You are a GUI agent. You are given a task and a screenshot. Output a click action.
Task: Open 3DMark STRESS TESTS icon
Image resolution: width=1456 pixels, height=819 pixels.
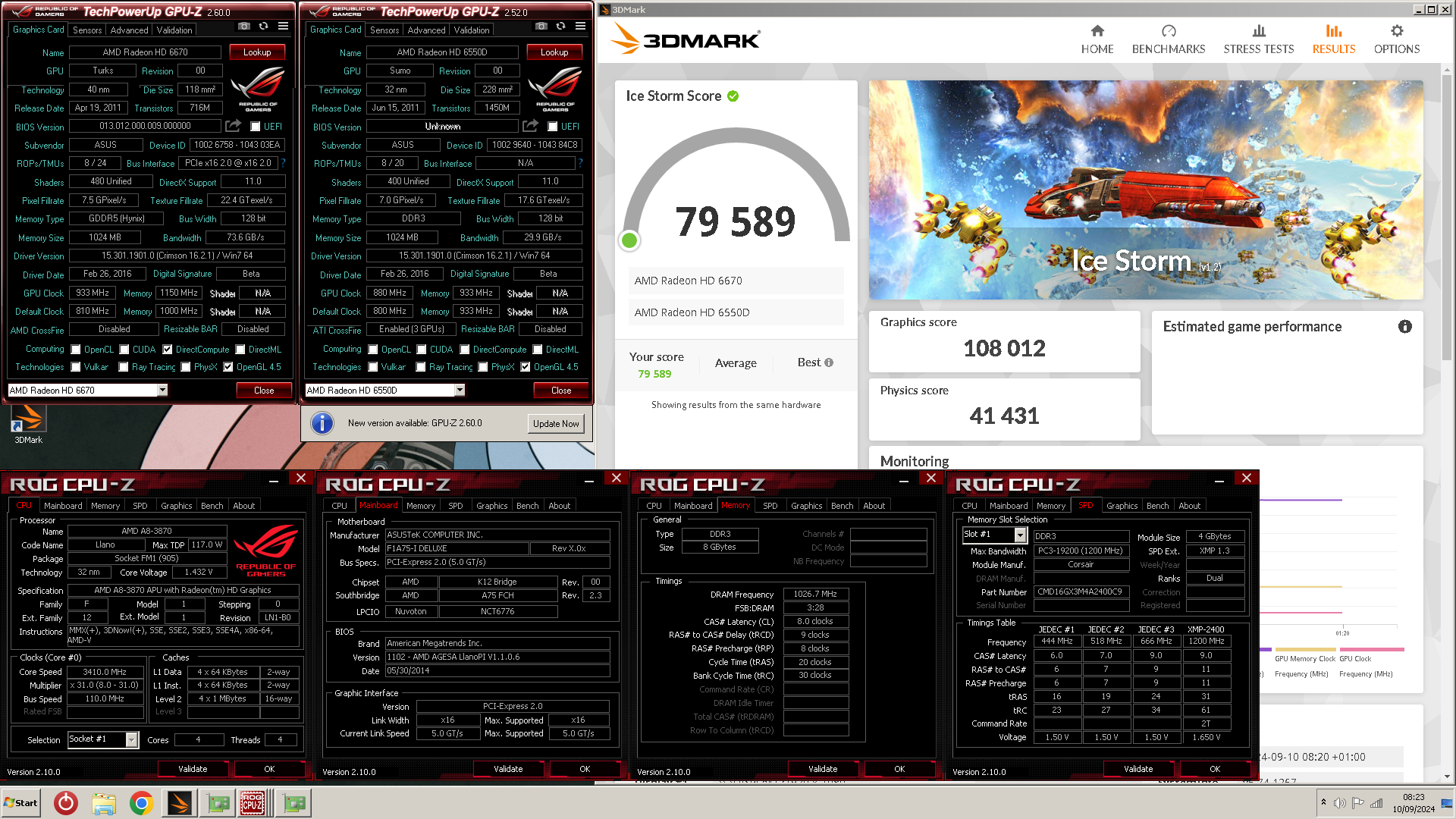pyautogui.click(x=1259, y=31)
